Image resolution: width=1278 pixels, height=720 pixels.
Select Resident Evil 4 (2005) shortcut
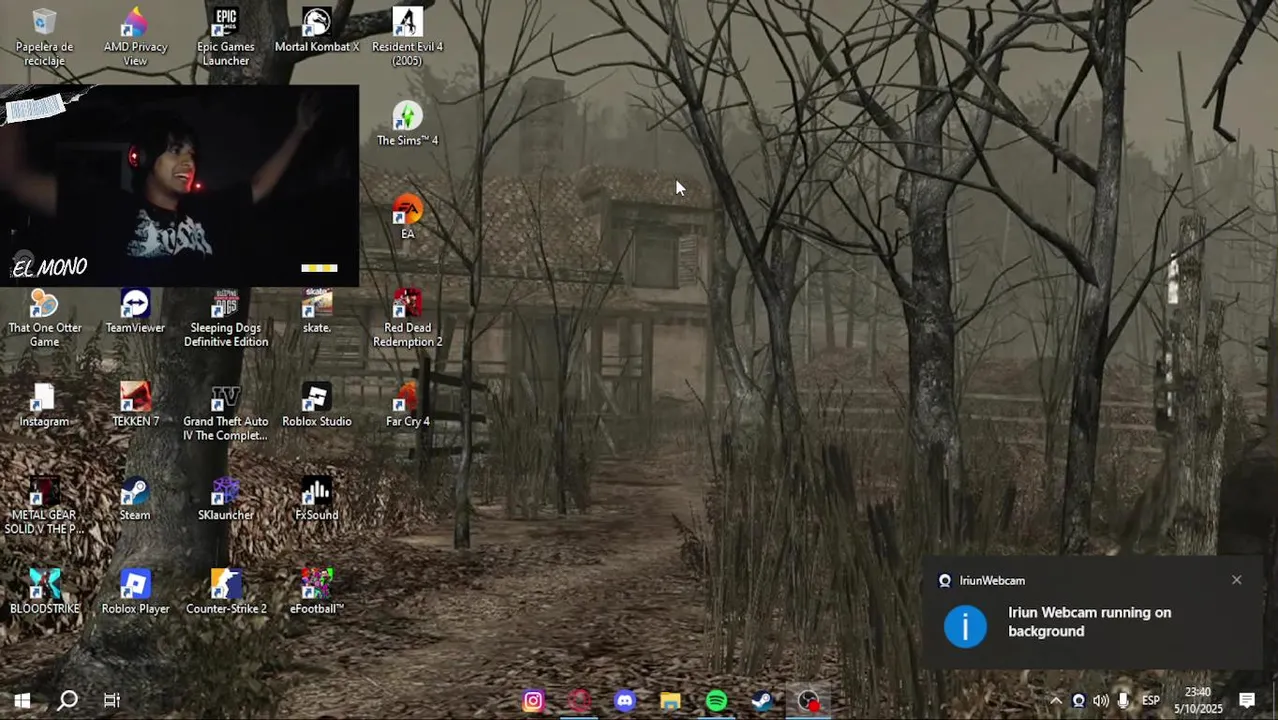pyautogui.click(x=407, y=38)
